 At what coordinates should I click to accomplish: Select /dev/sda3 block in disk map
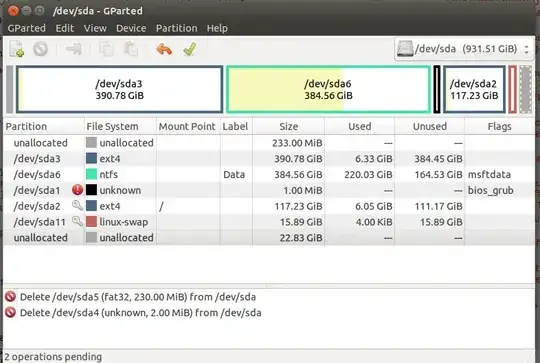point(119,89)
